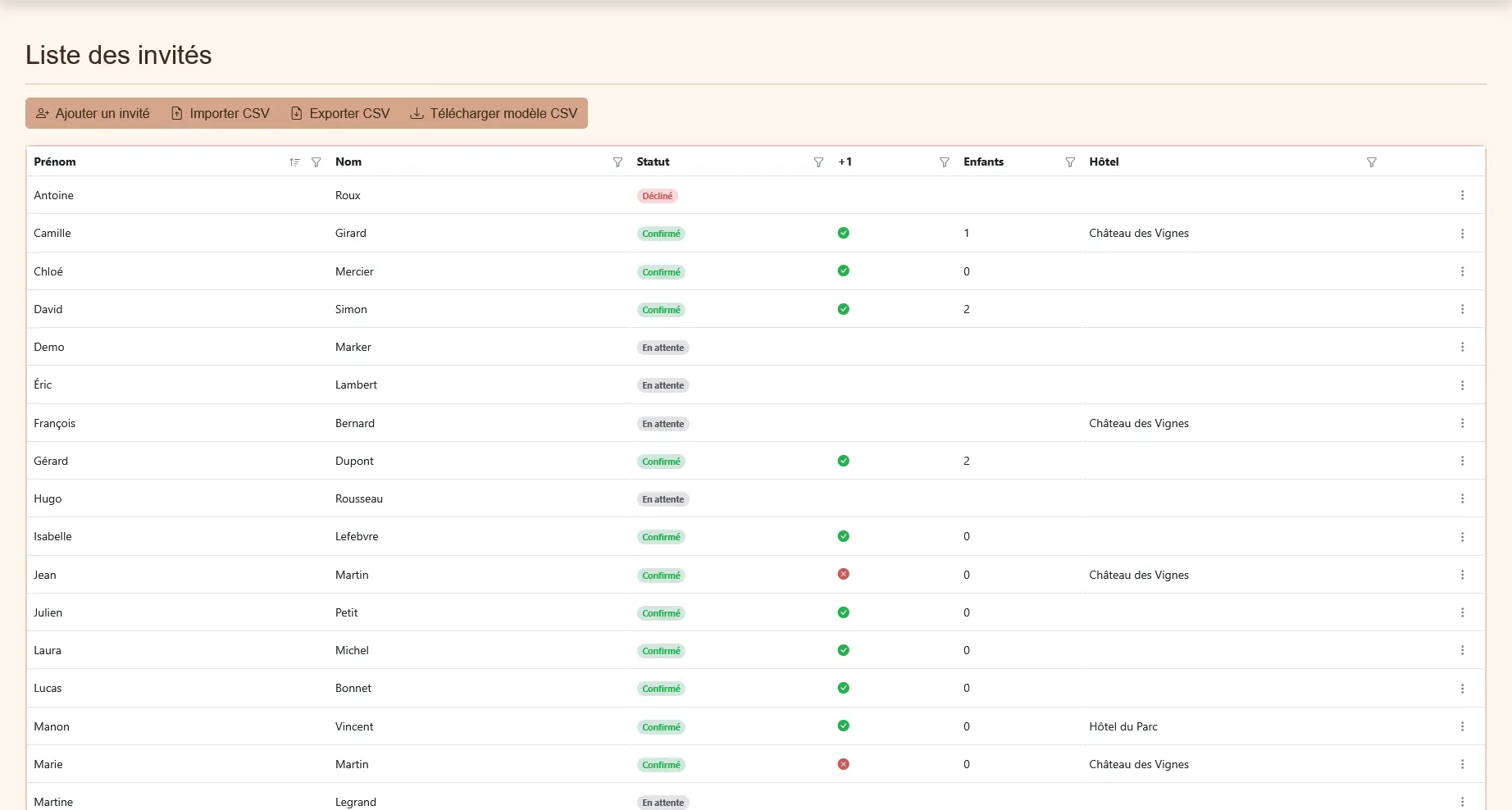Click the Hôtel du Parc cell

tap(1123, 726)
